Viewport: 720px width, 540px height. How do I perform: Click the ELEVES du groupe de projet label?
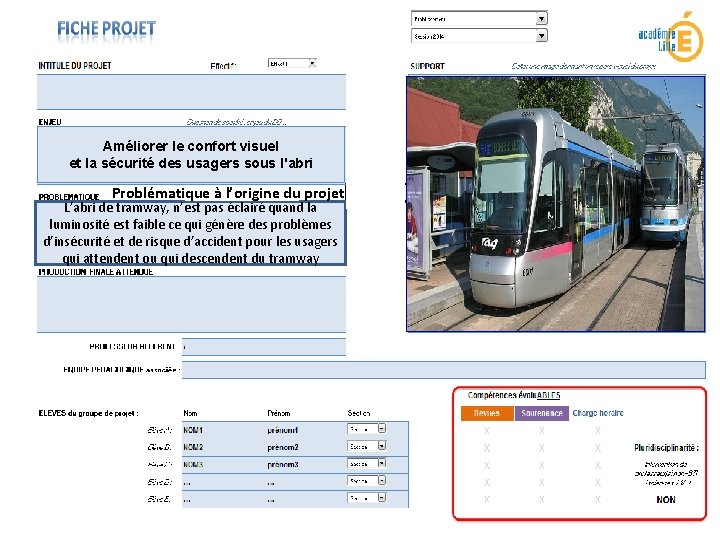coord(89,413)
